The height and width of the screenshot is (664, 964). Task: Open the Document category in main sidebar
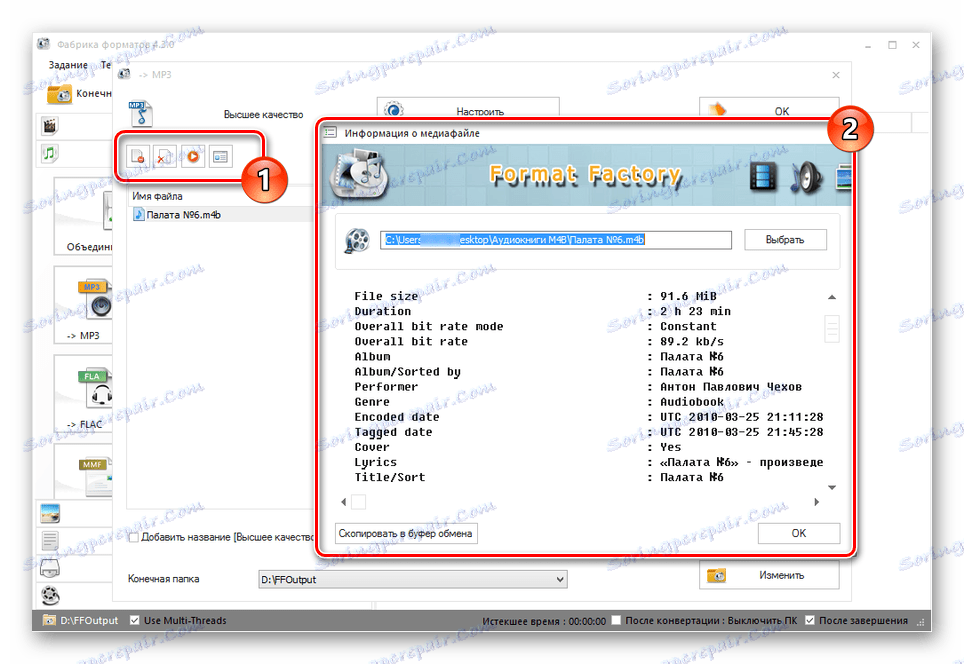pyautogui.click(x=50, y=540)
